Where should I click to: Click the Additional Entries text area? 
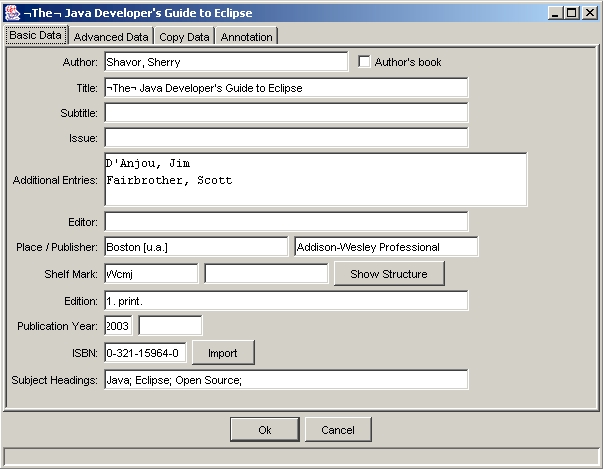coord(316,179)
